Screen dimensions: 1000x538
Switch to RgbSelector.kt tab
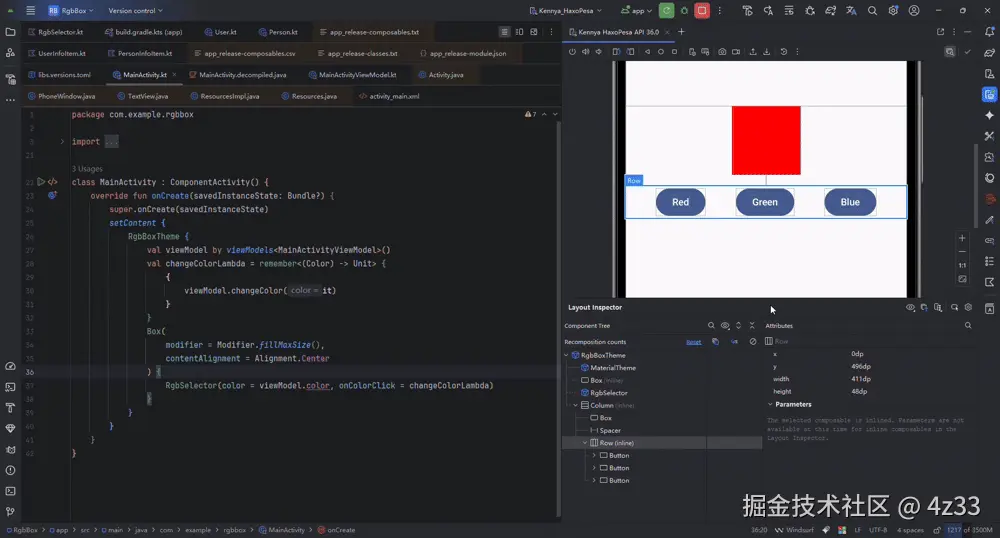click(55, 32)
